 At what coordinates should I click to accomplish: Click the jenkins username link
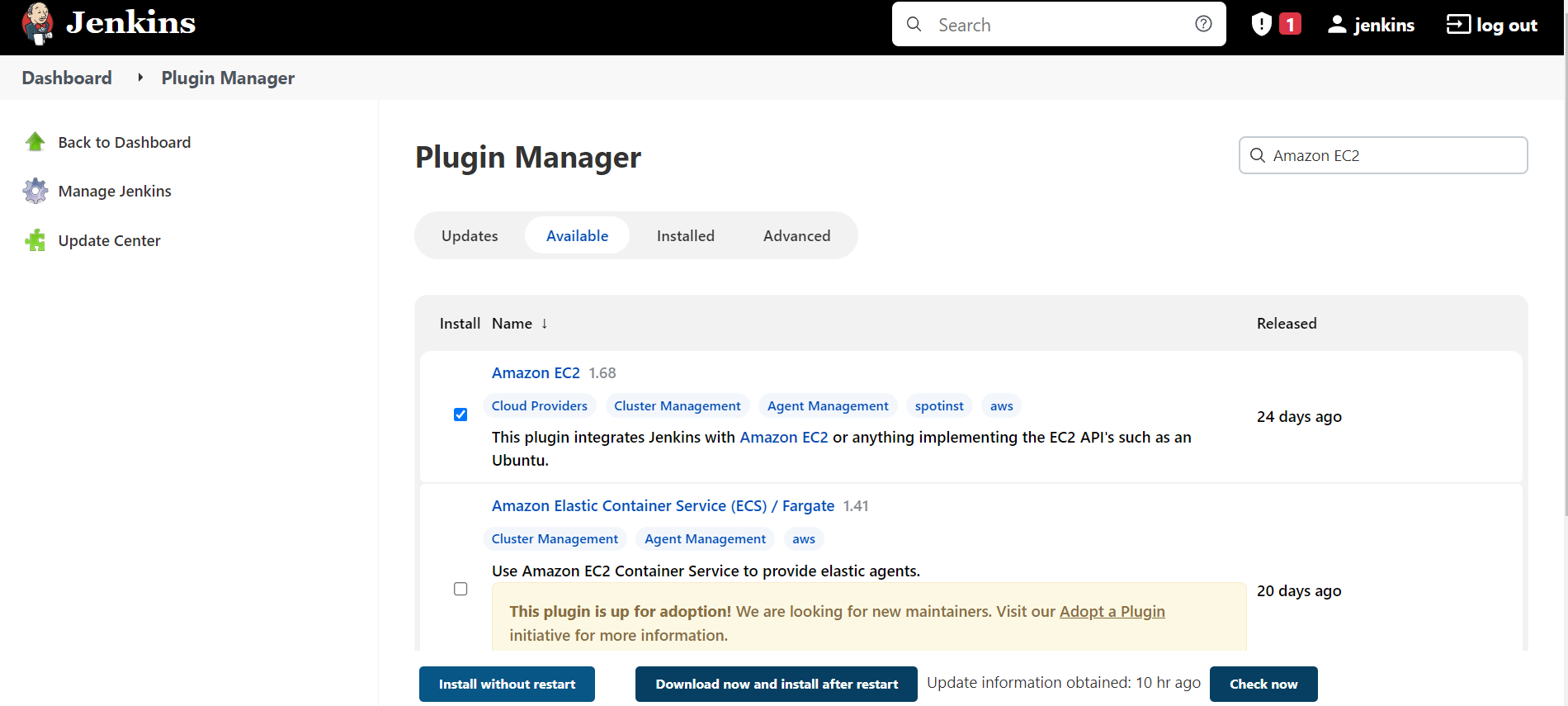click(1384, 25)
